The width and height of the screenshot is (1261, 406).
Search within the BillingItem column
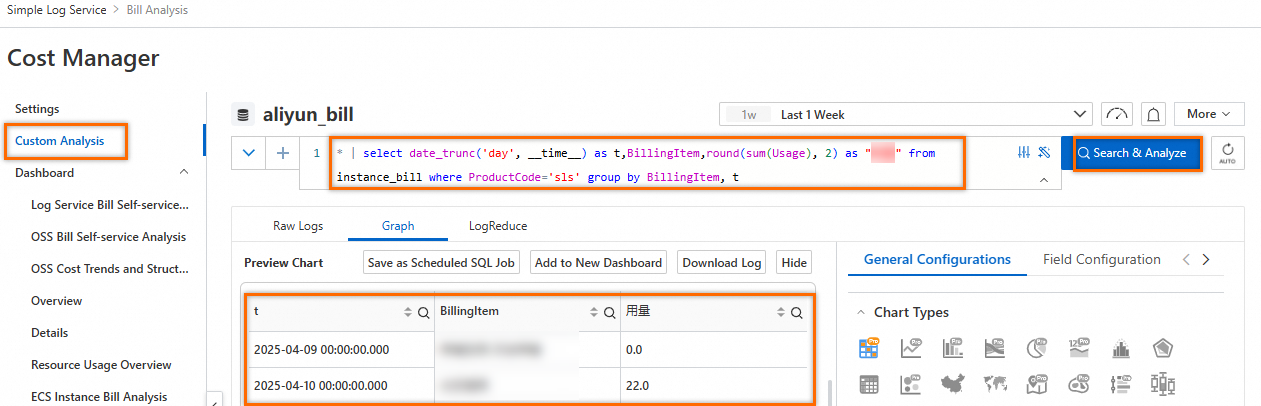609,313
